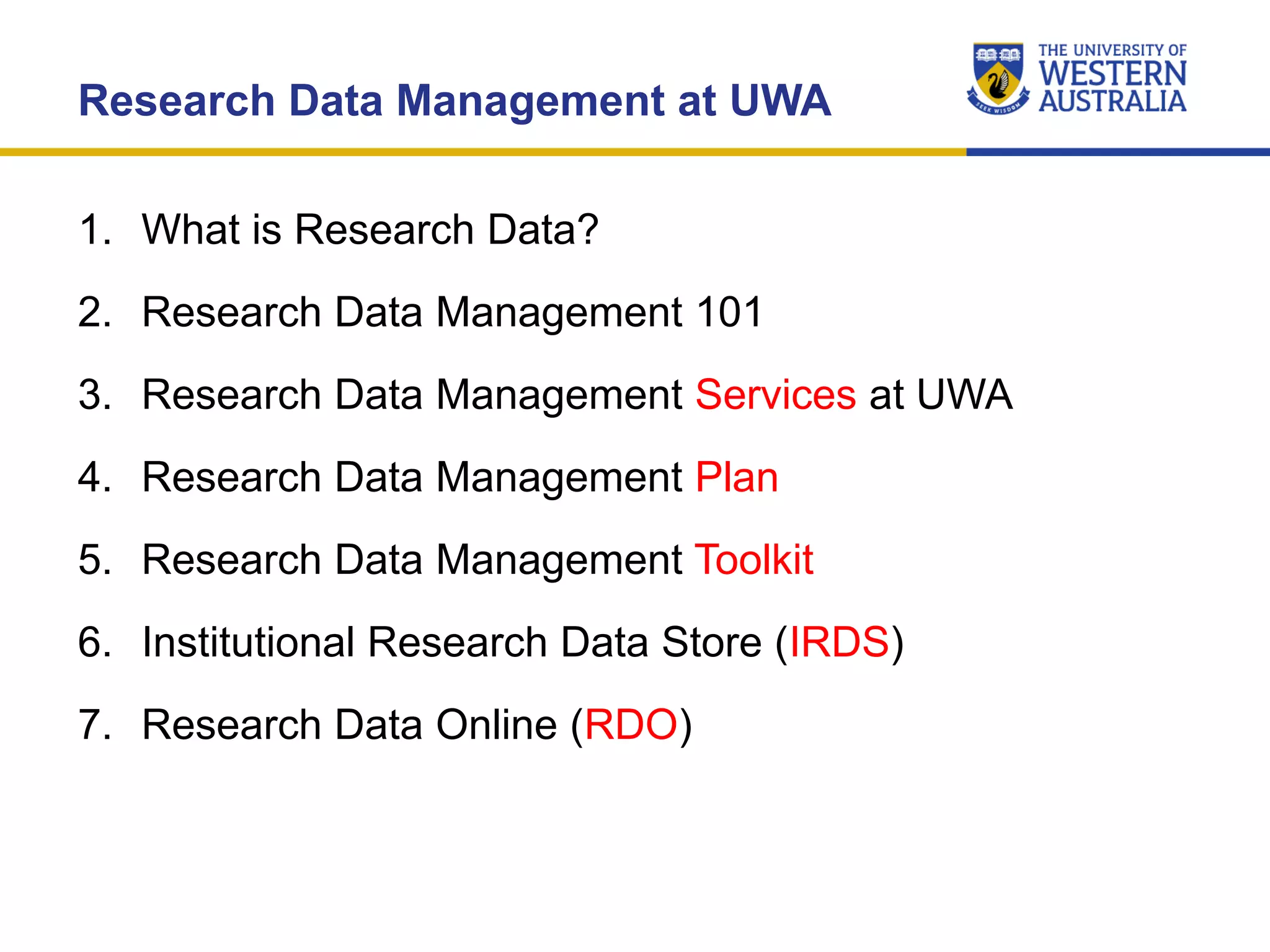Click the Western Australia wordmark text
Screen dimensions: 1270x952
[1112, 87]
